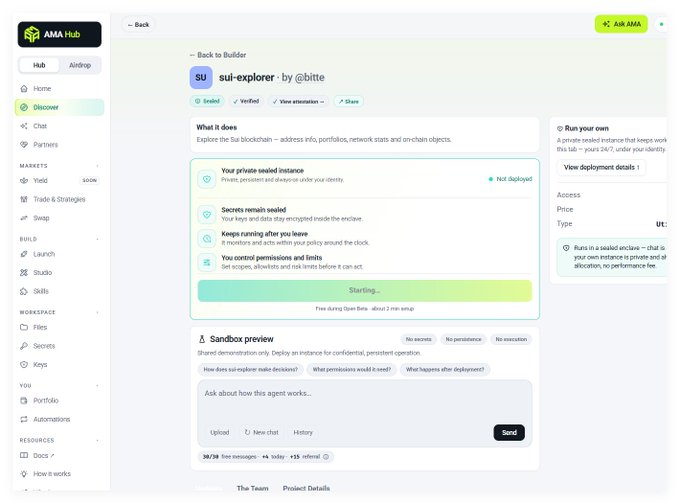The image size is (680, 504).
Task: Share the sui-explorer agent
Action: (x=348, y=101)
